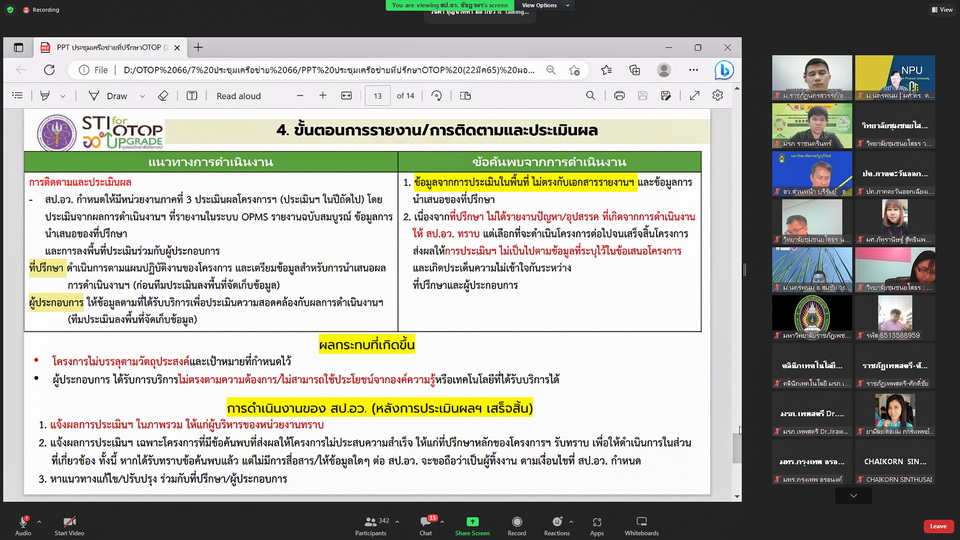Open Reactions menu
The image size is (960, 540).
(x=557, y=525)
